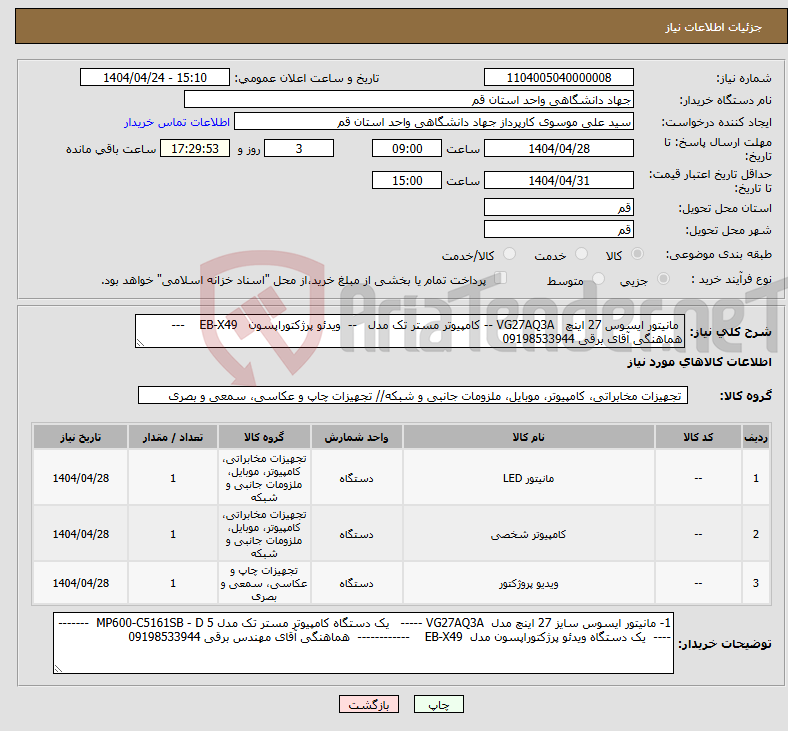This screenshot has width=788, height=731.
Task: Click the گروه کالا field
Action: point(413,395)
